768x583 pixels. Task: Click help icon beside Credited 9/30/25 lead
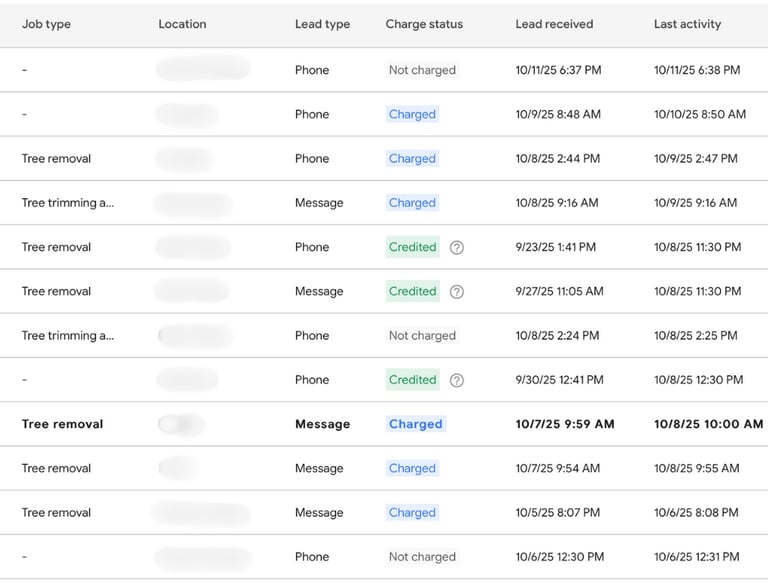[457, 380]
